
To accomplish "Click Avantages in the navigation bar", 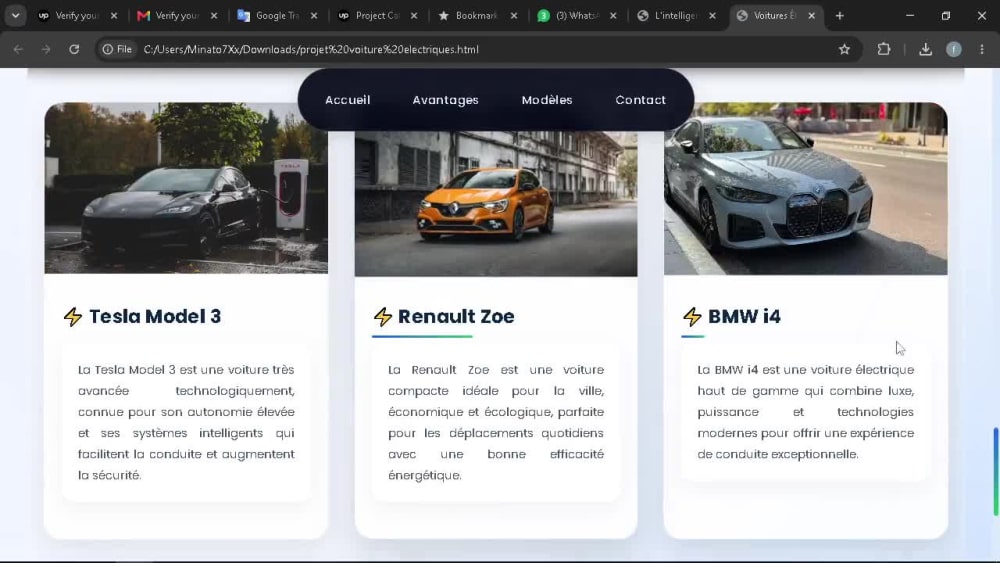I will click(x=445, y=100).
